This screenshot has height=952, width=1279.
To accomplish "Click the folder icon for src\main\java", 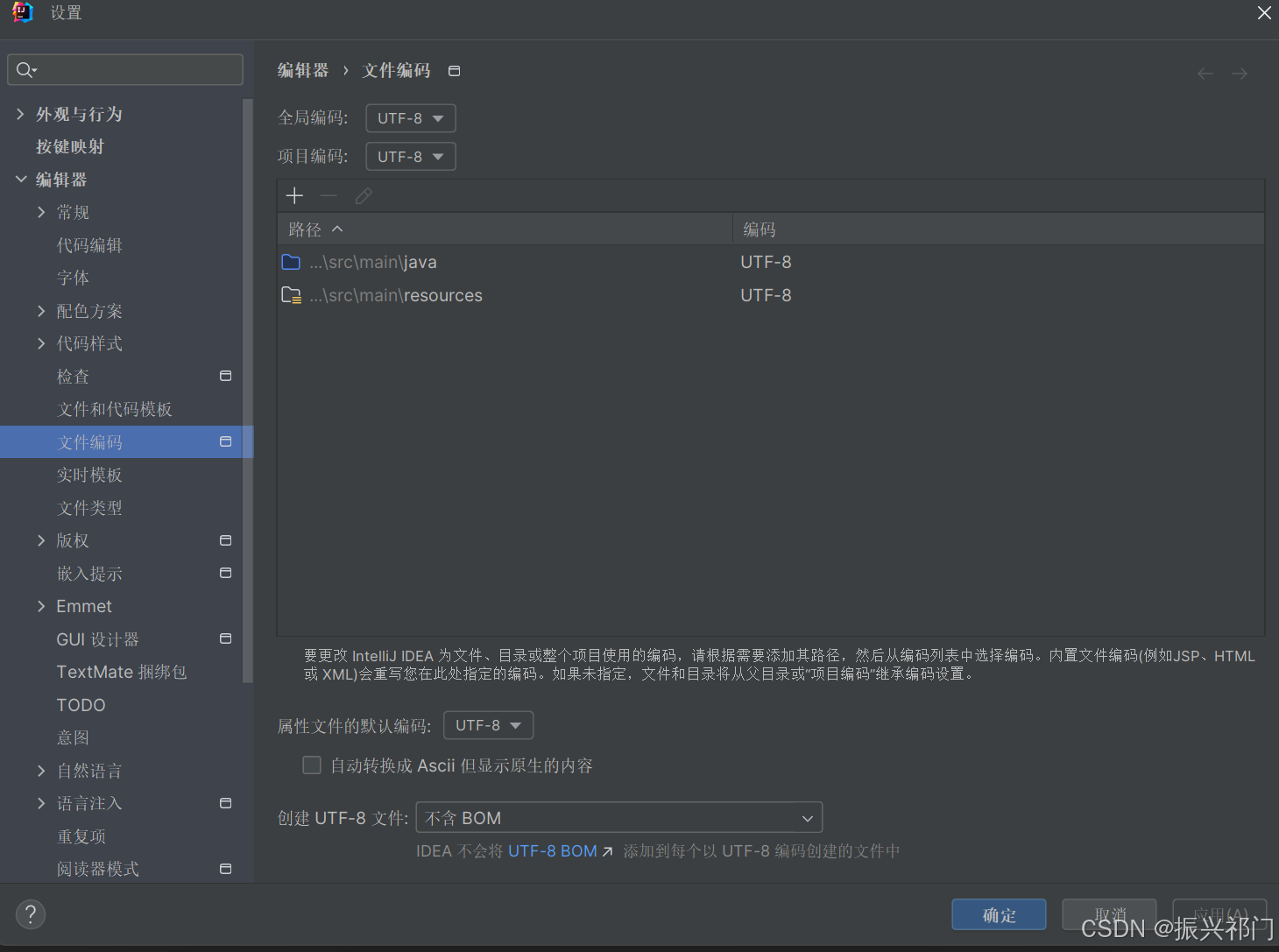I will pos(291,261).
